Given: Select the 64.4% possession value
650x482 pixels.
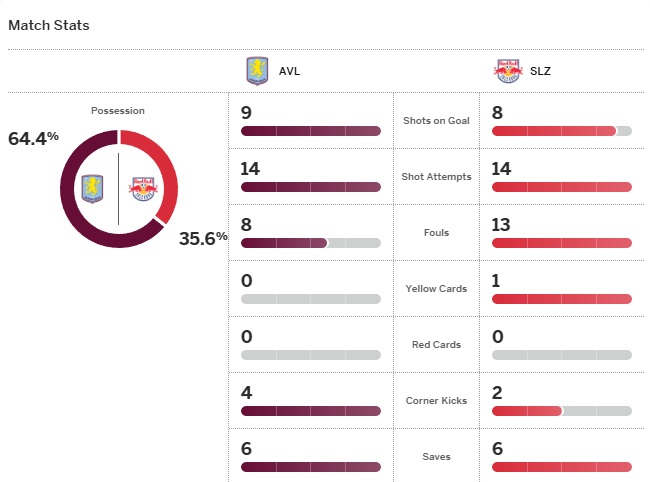Looking at the screenshot, I should 33,139.
